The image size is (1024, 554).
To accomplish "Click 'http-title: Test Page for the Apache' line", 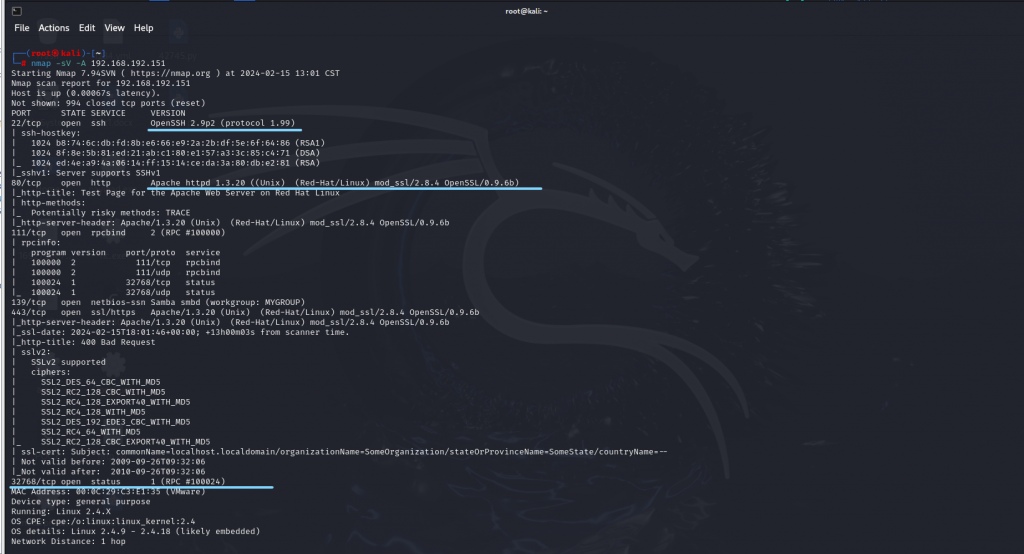I will click(x=175, y=193).
